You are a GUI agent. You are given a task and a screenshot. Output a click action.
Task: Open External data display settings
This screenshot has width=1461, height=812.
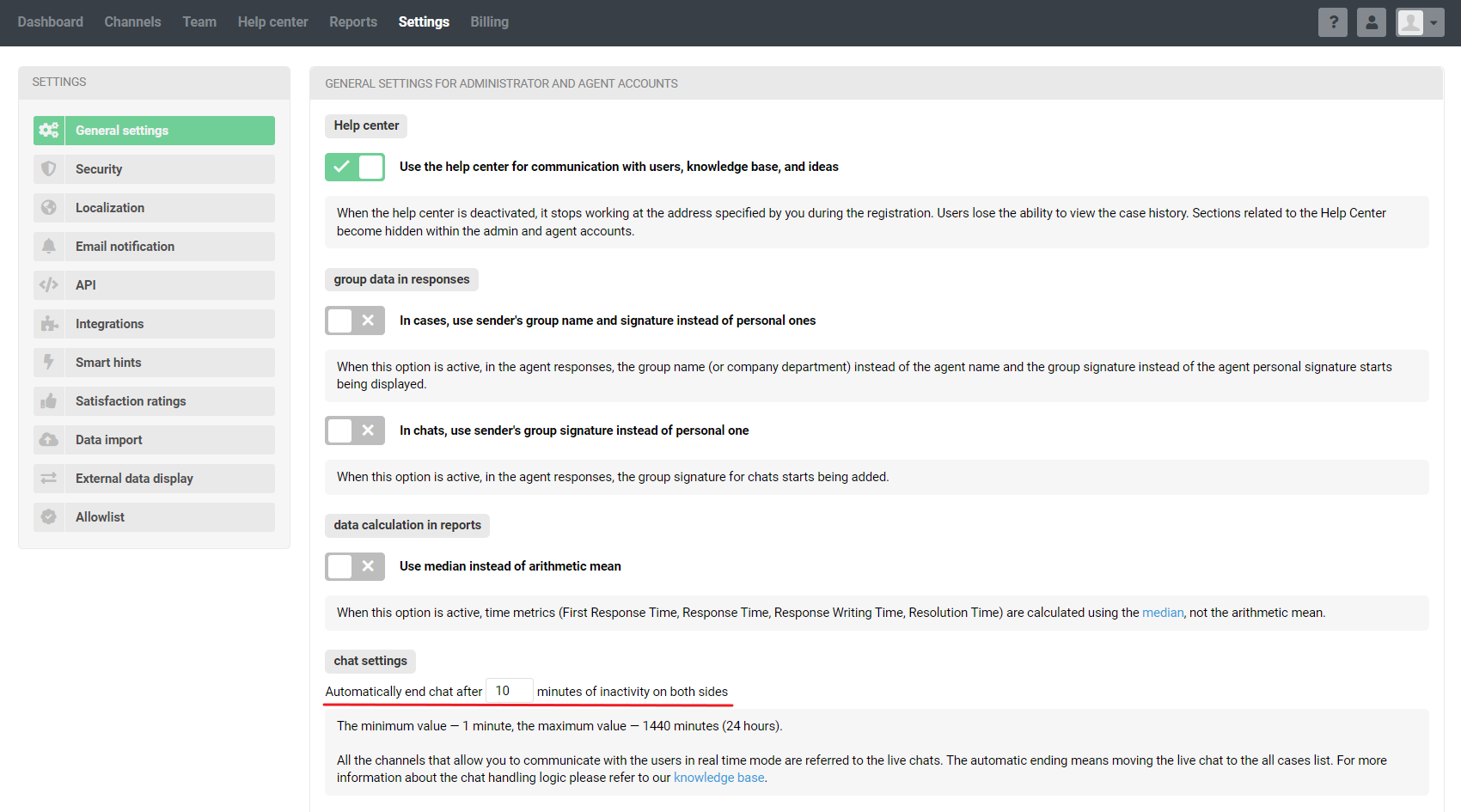(154, 479)
